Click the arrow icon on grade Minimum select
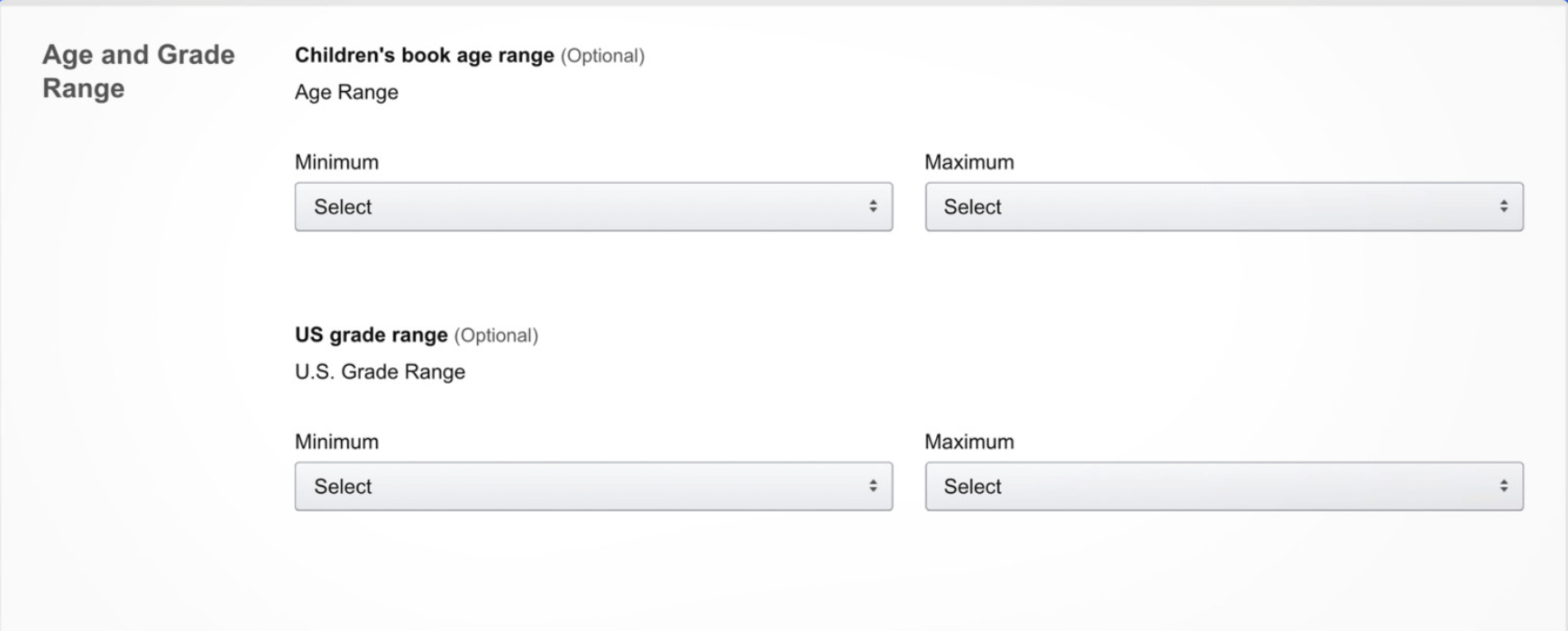This screenshot has height=631, width=1568. click(873, 486)
